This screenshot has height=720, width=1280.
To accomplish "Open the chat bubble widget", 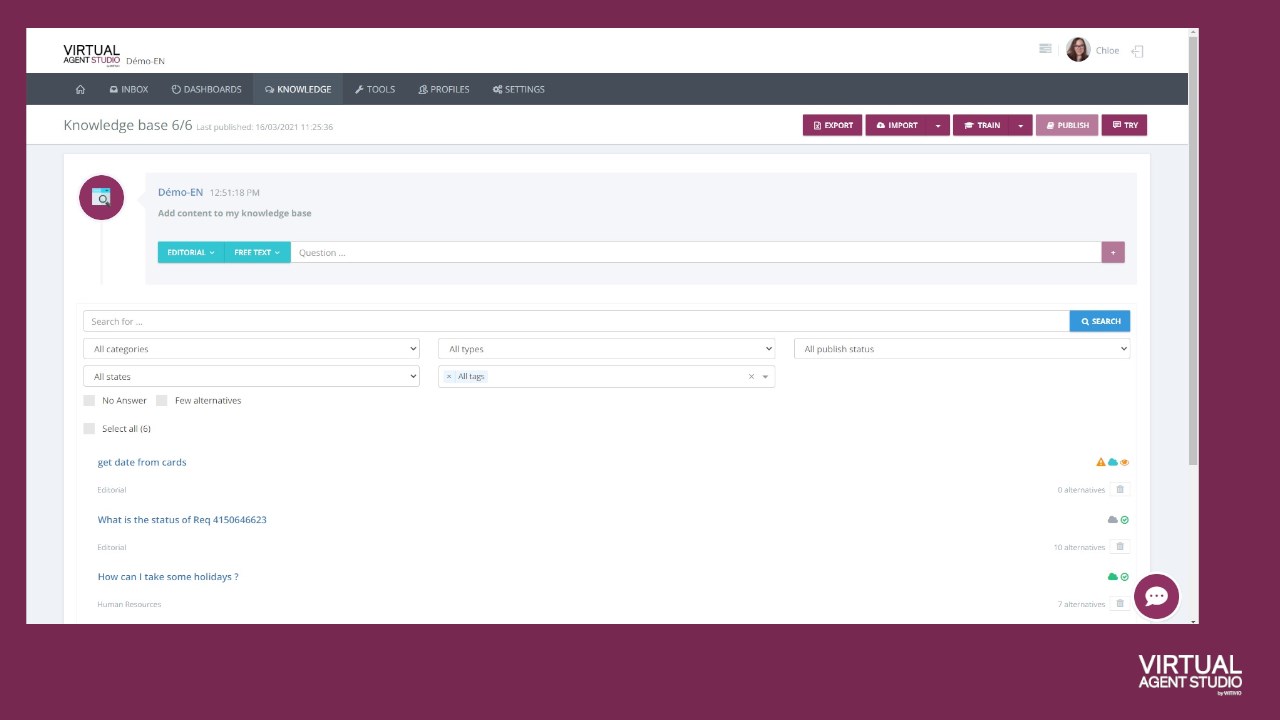I will click(x=1156, y=597).
